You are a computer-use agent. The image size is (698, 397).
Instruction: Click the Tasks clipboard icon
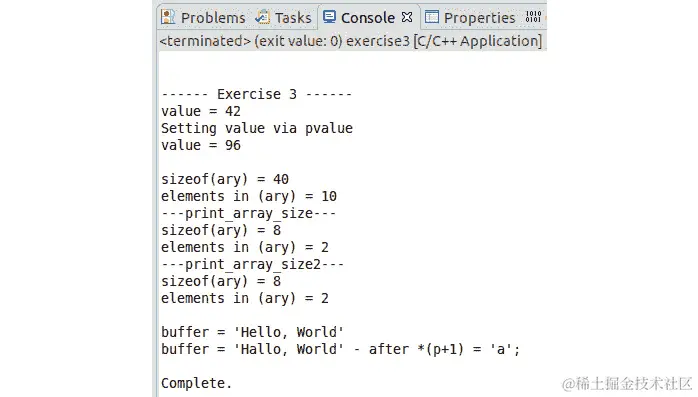click(x=262, y=17)
